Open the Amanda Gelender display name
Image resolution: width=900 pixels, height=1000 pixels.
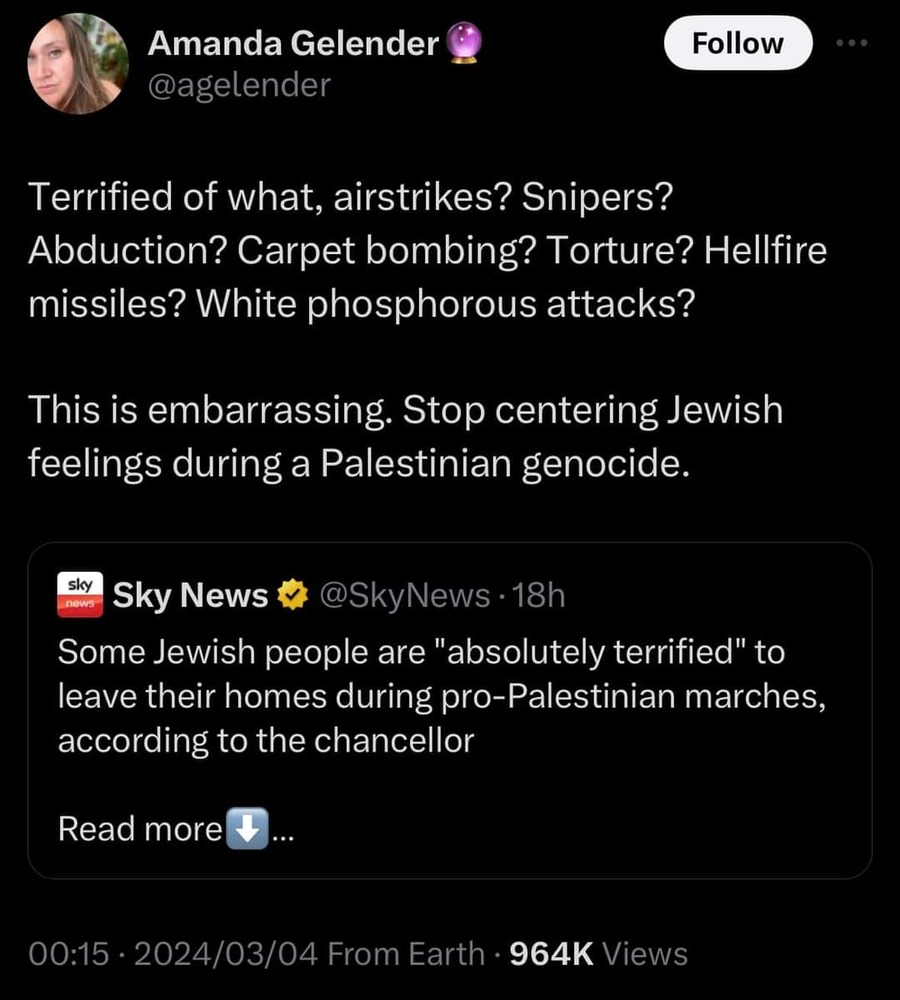click(294, 43)
